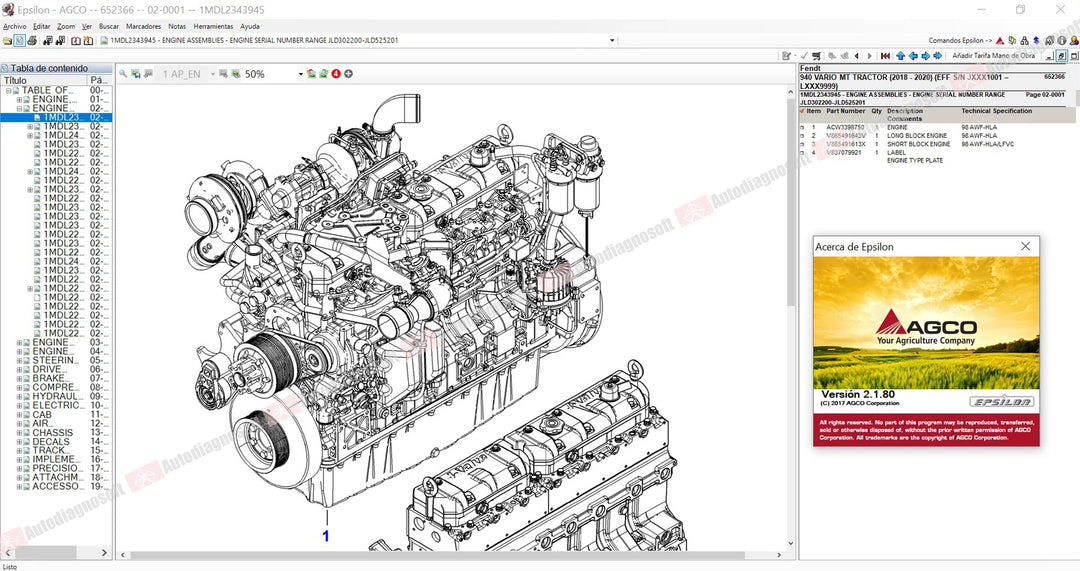Click the printer icon in the toolbar

(x=32, y=41)
